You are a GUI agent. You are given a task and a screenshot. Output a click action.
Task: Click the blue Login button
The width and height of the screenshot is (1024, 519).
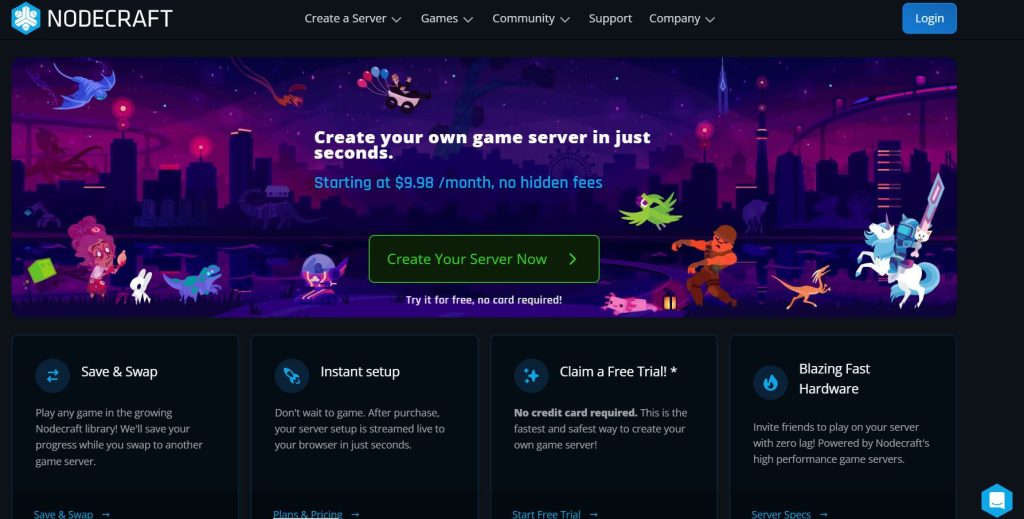click(x=929, y=18)
